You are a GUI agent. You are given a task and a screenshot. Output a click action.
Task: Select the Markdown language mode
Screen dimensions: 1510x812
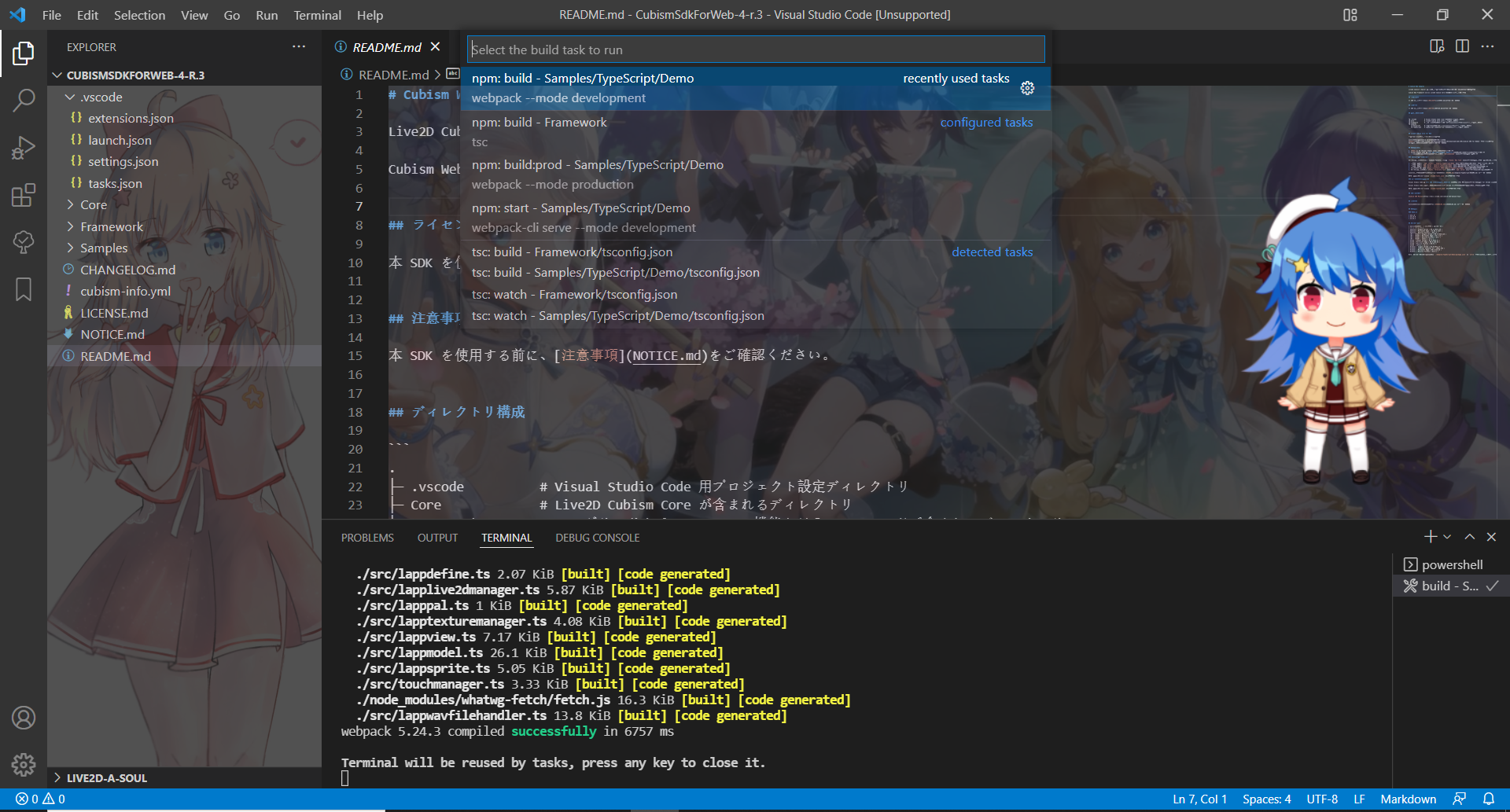click(x=1408, y=799)
